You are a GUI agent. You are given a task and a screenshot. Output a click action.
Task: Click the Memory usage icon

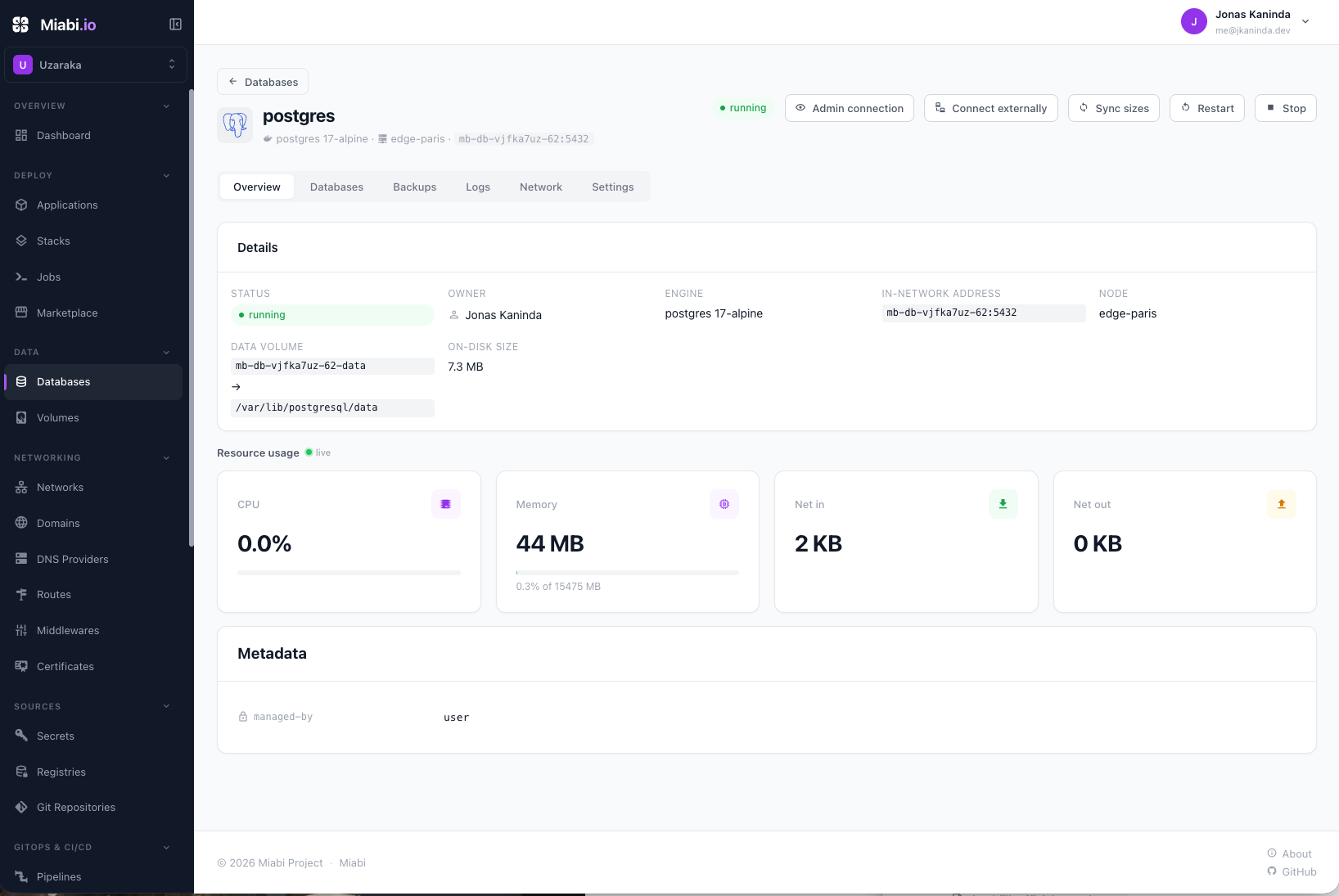[x=724, y=504]
